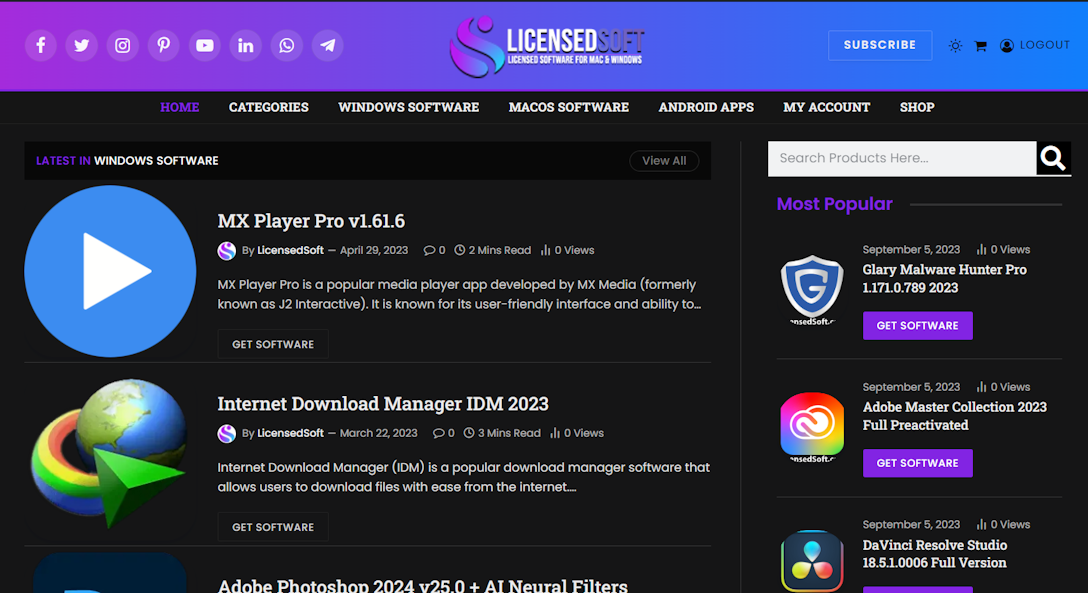Open the WhatsApp contact icon
The image size is (1088, 593).
pos(287,45)
